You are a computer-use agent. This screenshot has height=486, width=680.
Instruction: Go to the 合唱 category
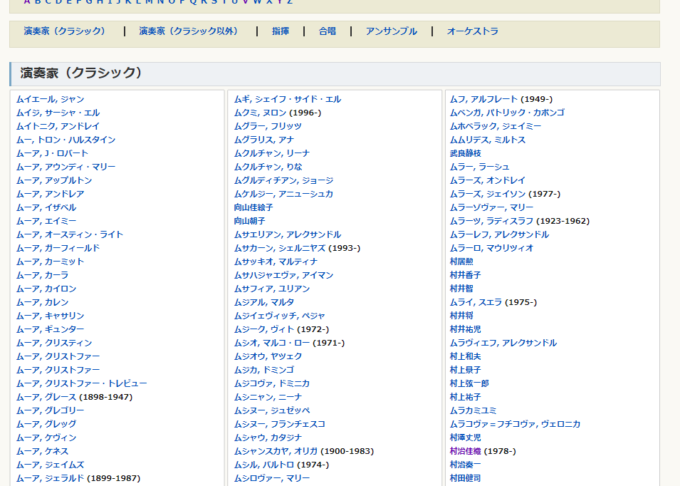coord(327,32)
